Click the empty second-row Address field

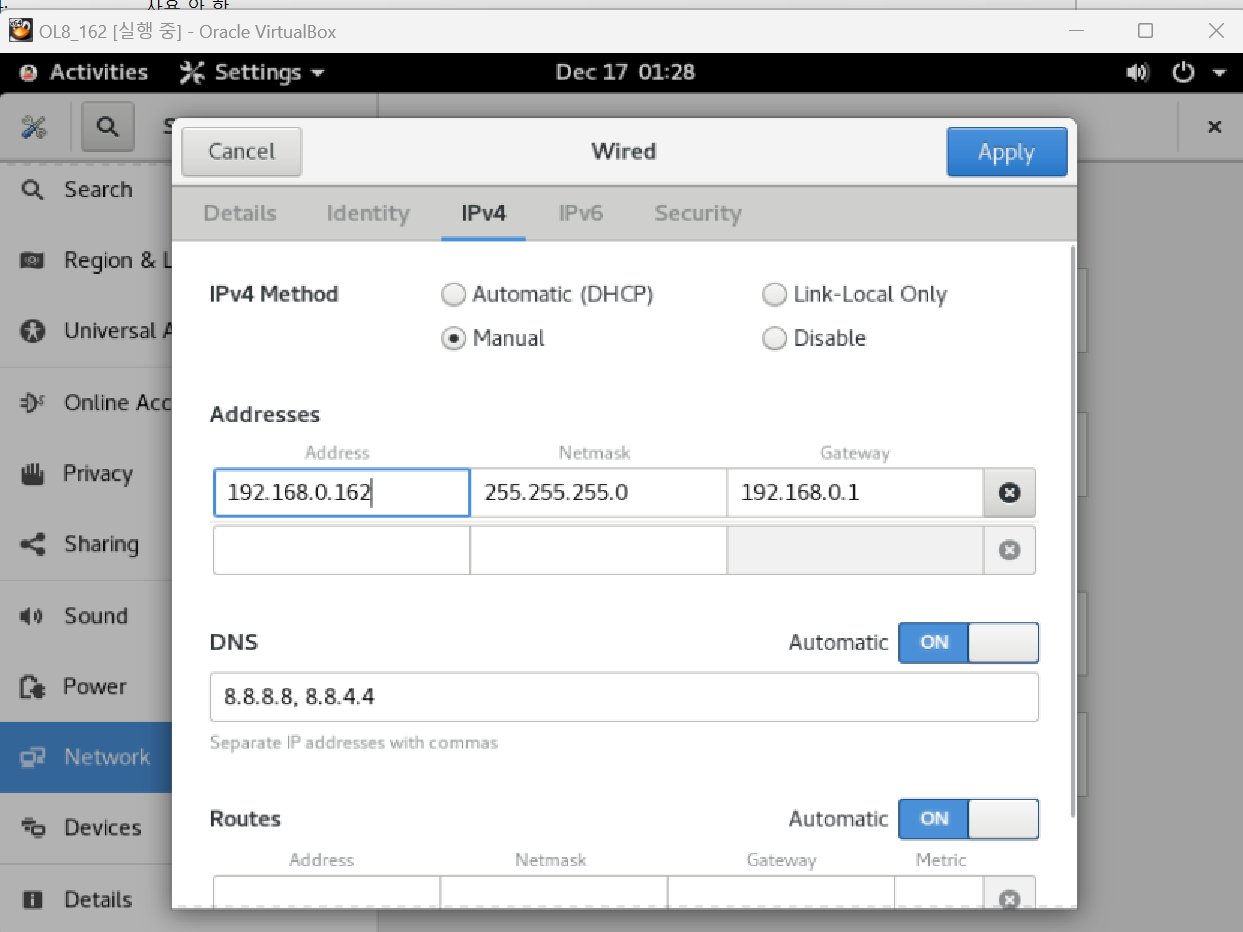342,550
